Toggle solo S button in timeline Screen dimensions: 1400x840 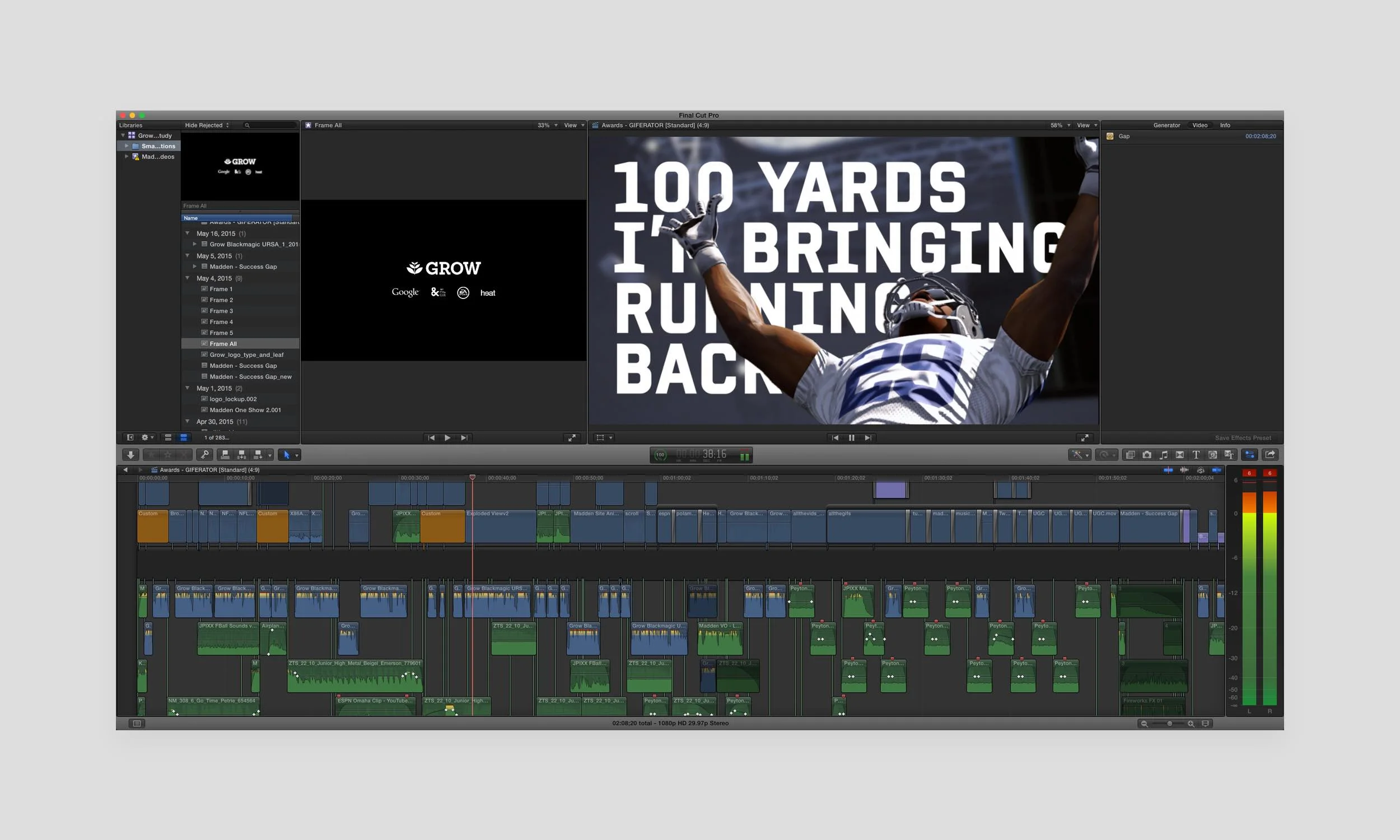[1200, 470]
